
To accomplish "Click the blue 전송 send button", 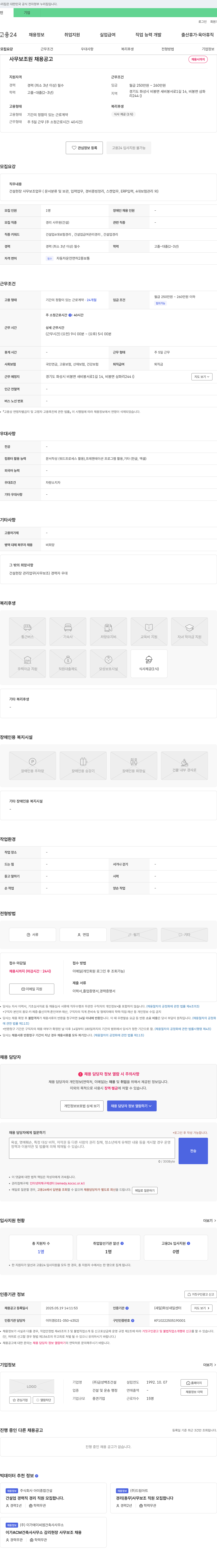I will click(193, 1151).
